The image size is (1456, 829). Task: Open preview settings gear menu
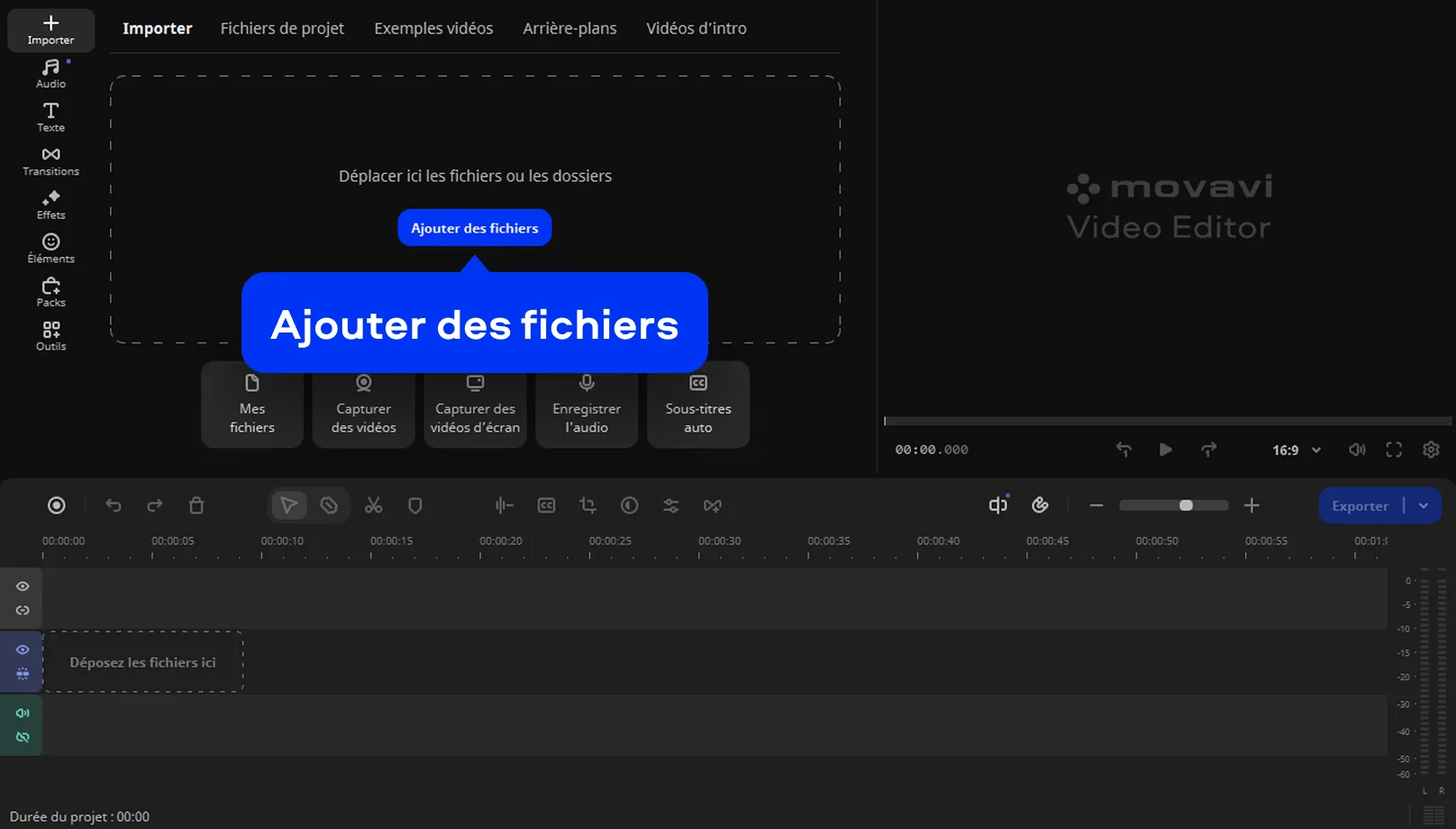[1431, 450]
